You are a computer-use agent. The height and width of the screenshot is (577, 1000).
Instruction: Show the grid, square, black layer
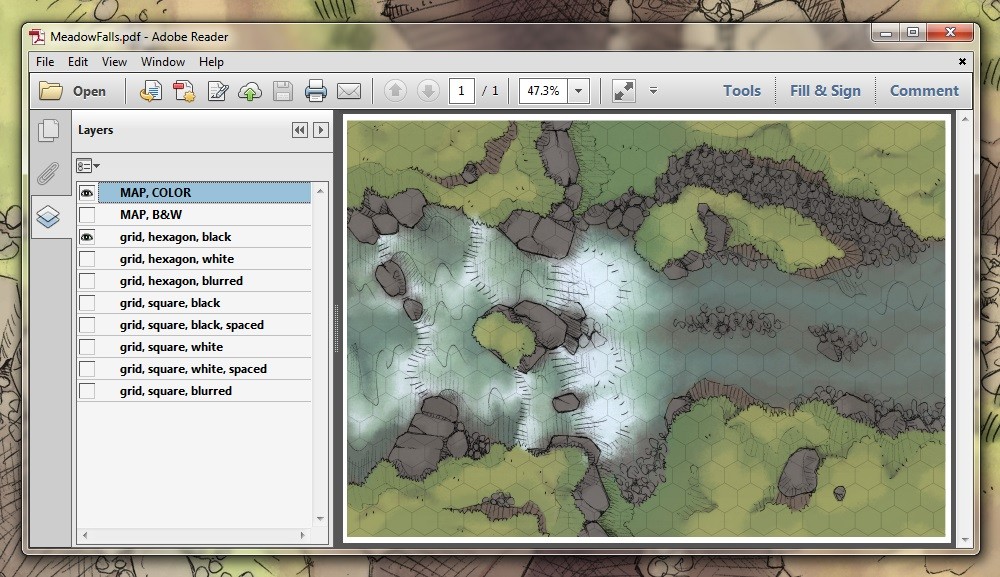(x=87, y=303)
